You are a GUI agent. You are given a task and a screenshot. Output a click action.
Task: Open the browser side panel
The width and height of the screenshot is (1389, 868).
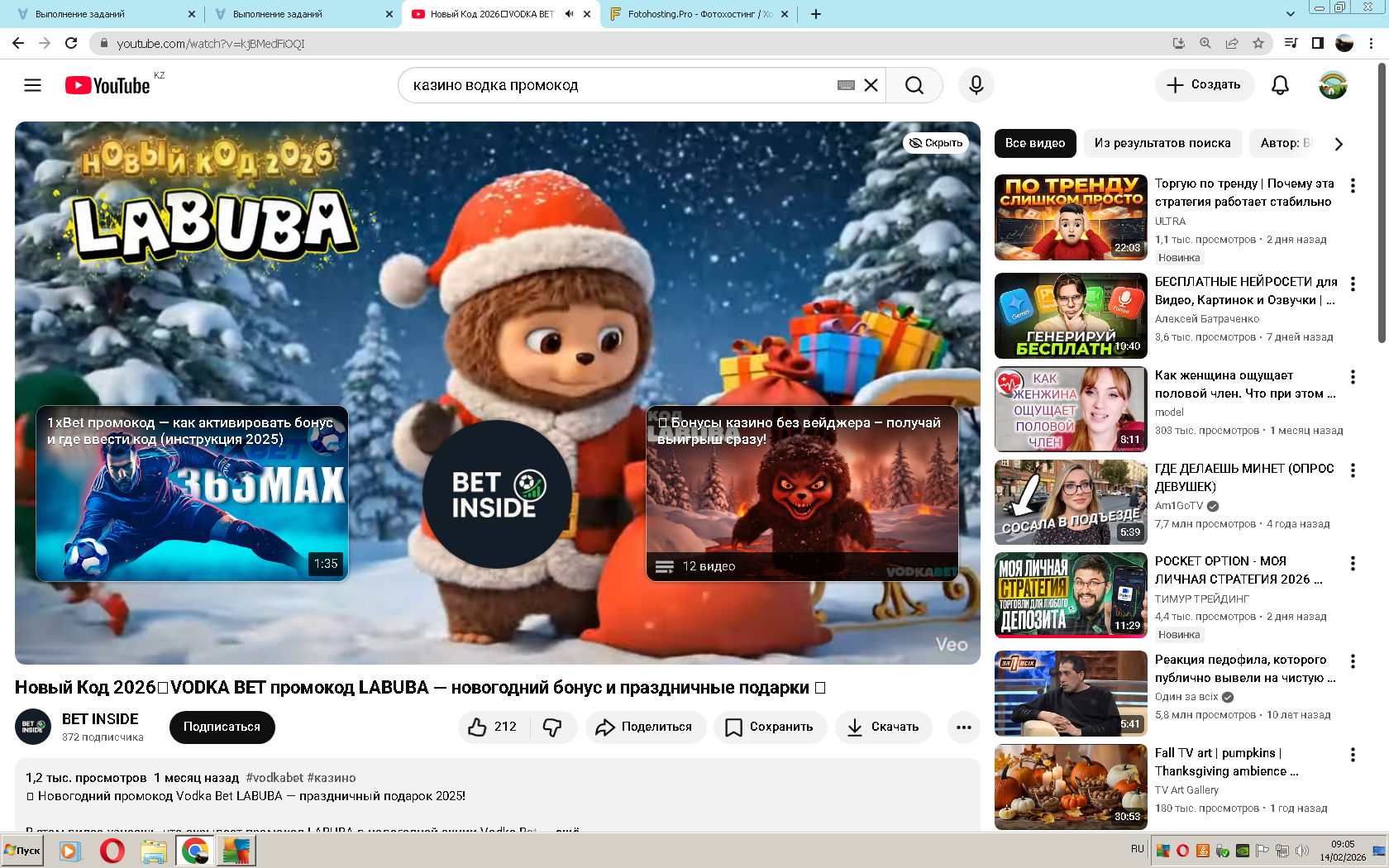click(x=1318, y=43)
